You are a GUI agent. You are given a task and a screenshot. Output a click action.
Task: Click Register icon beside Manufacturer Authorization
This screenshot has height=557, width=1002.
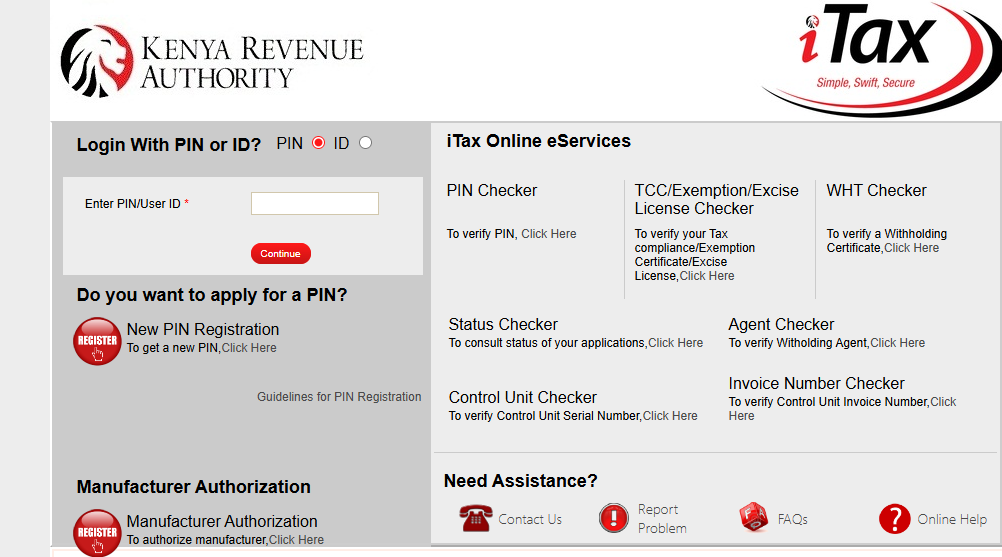(98, 531)
